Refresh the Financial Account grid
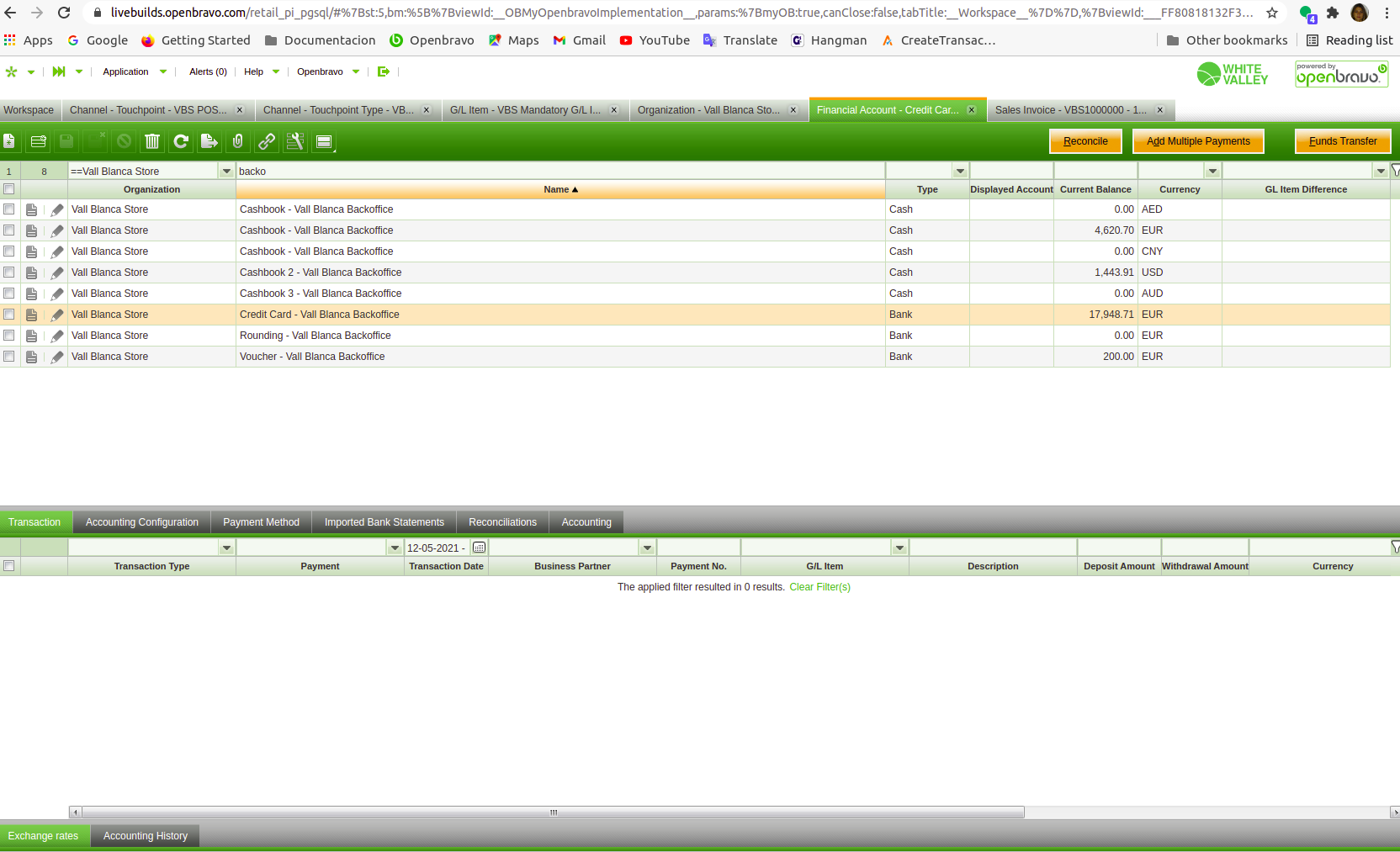 (181, 141)
